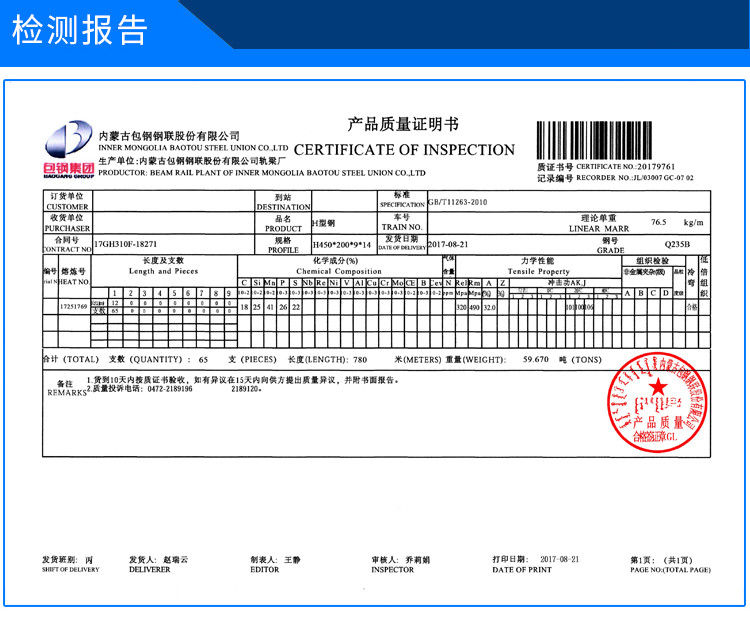Select the linear mass value 76.5
Screen dimensions: 750x623
point(659,222)
